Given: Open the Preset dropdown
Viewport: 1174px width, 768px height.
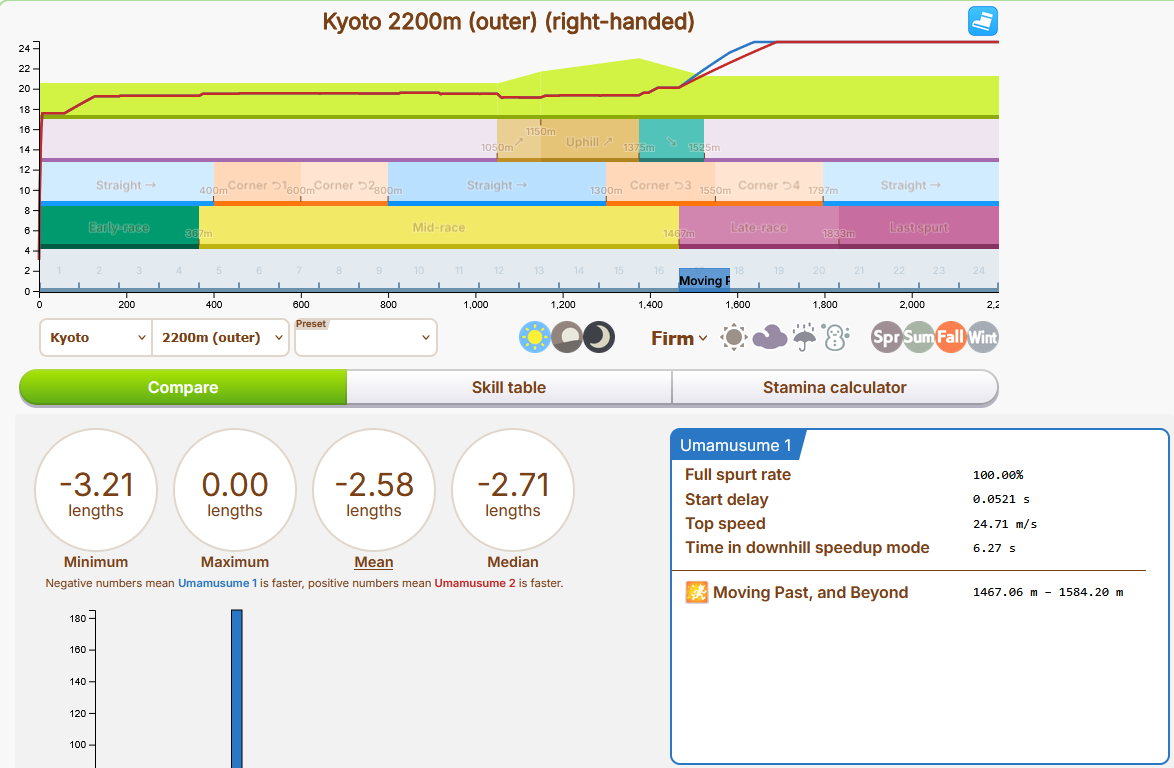Looking at the screenshot, I should 366,338.
